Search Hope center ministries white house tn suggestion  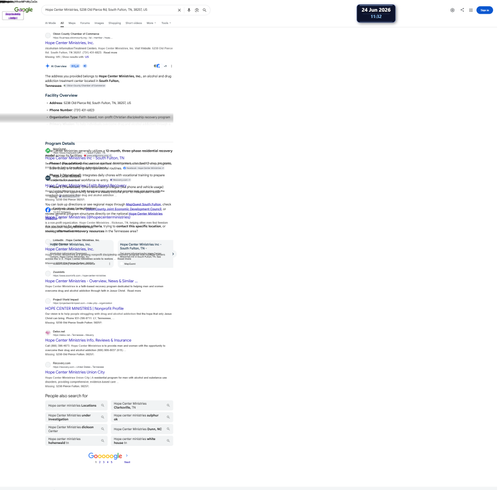pyautogui.click(x=142, y=441)
